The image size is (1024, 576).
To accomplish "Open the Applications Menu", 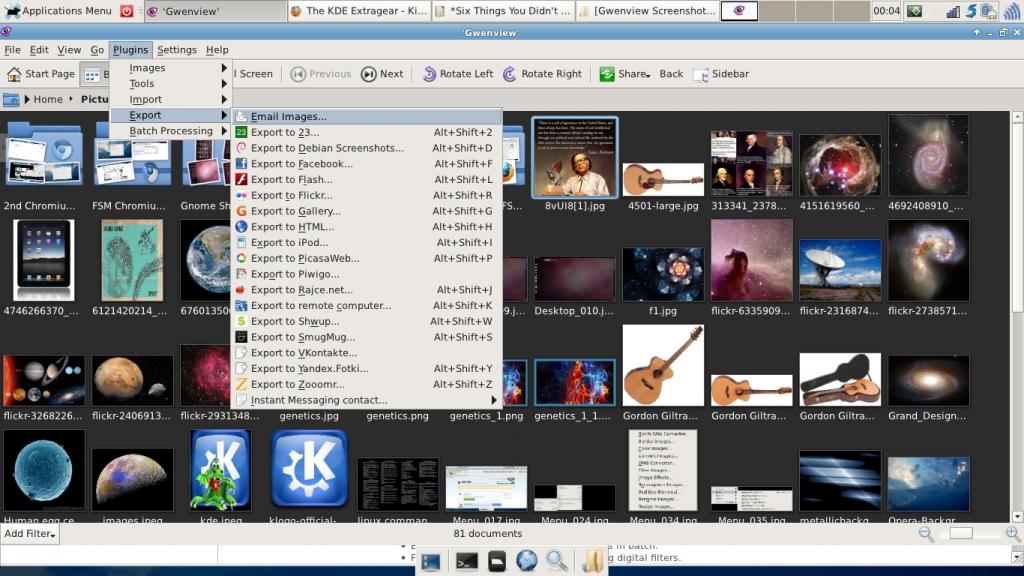I will pos(58,10).
